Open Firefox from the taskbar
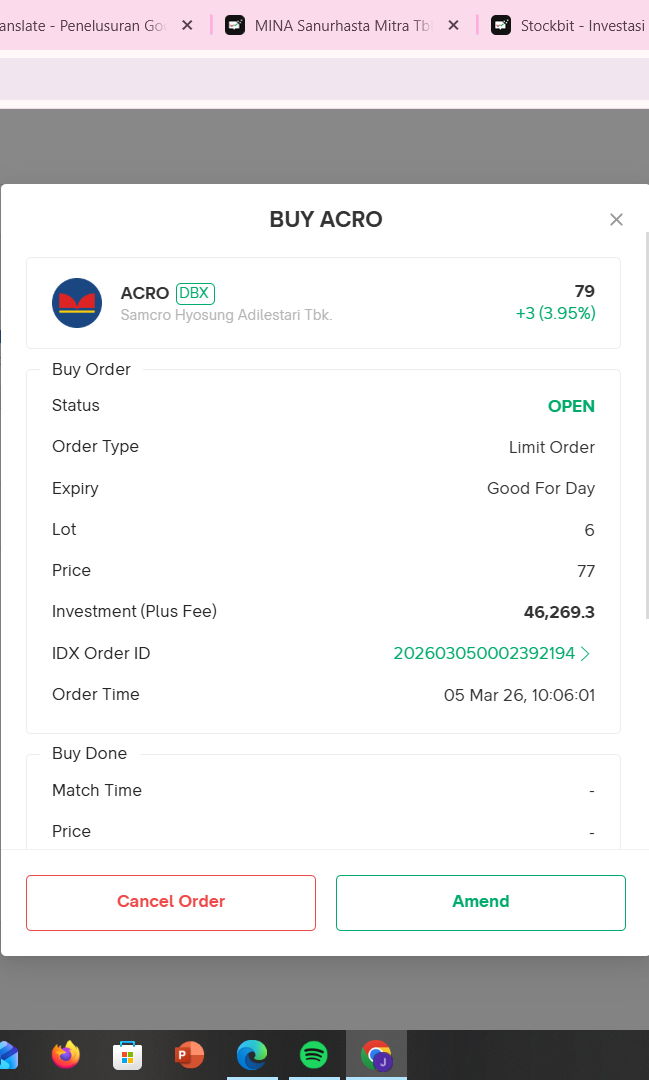The width and height of the screenshot is (649, 1080). (66, 1054)
